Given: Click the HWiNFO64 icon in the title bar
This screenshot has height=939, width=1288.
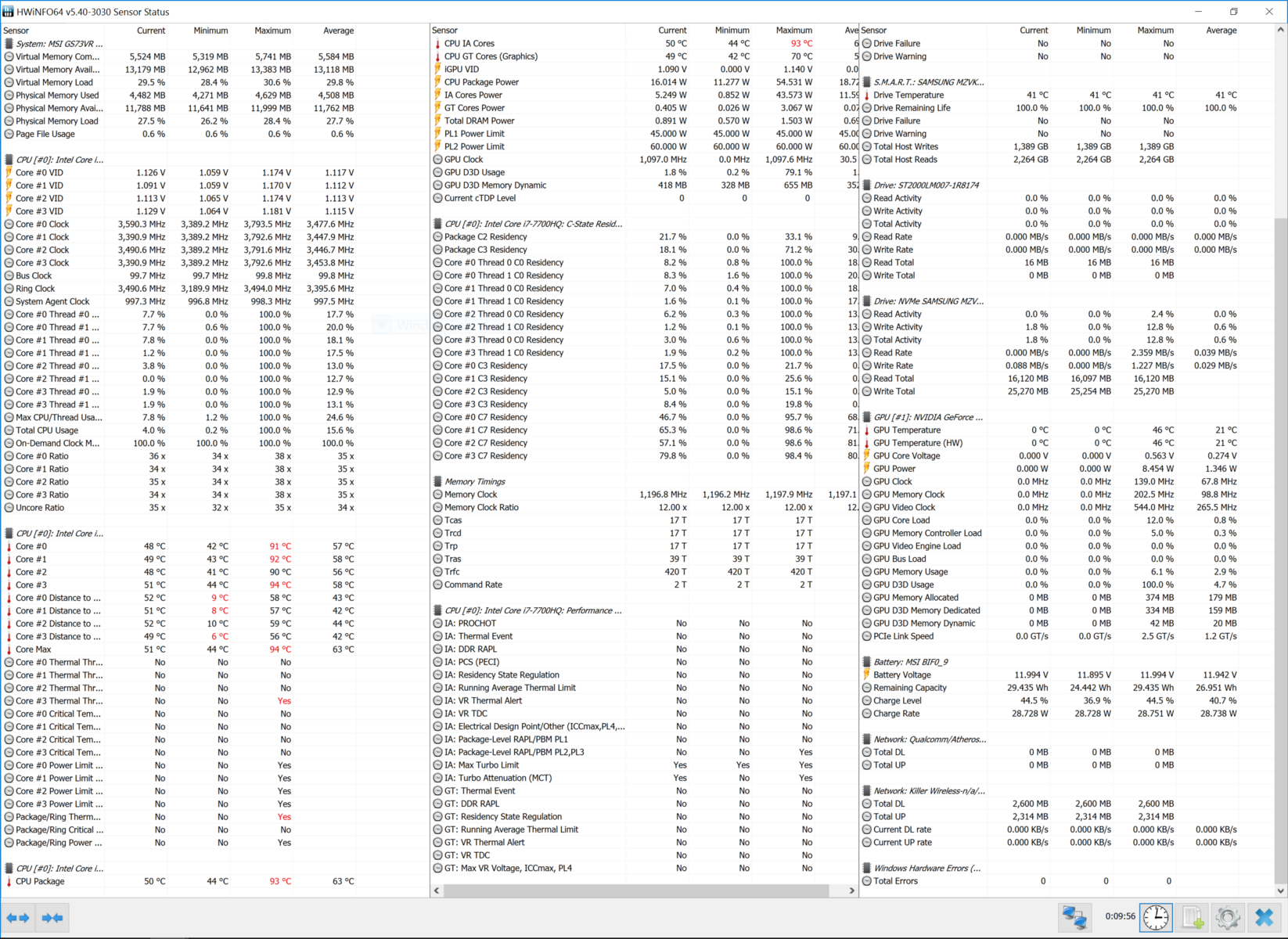Looking at the screenshot, I should [x=9, y=12].
